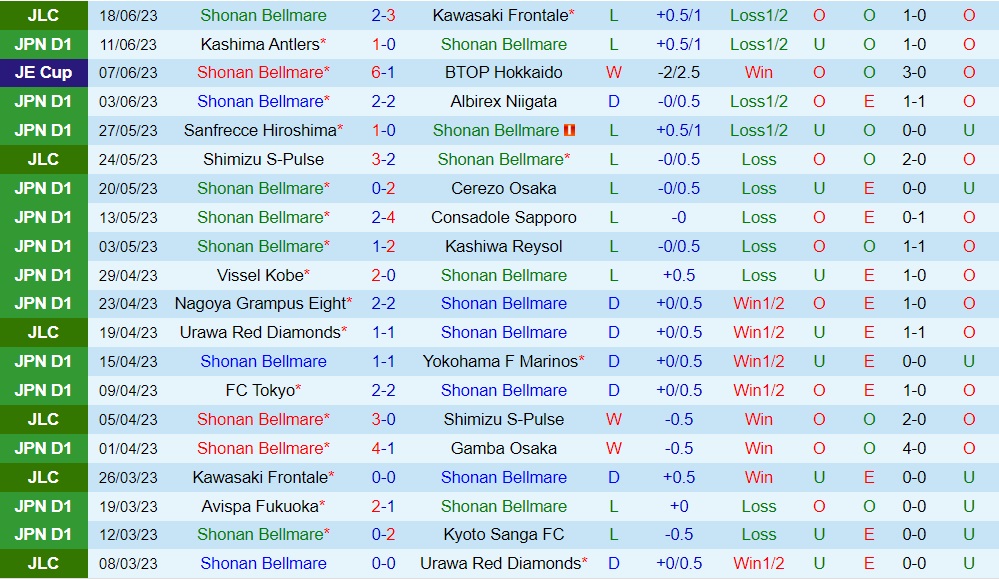Click the 6-1 score against BTOP Hokkaido
This screenshot has height=579, width=999.
(x=383, y=73)
